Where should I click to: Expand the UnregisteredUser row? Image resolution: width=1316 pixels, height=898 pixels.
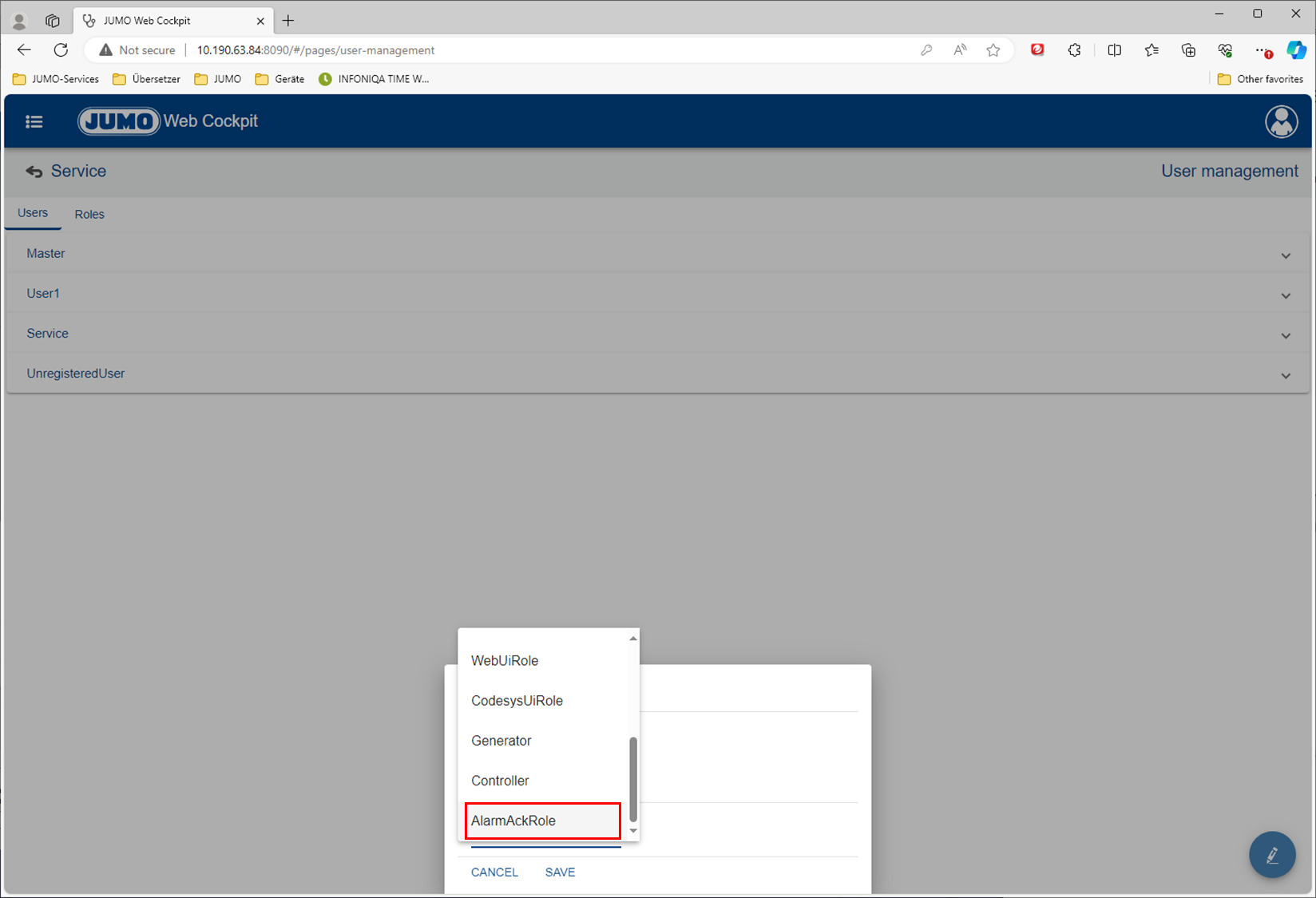(1286, 375)
